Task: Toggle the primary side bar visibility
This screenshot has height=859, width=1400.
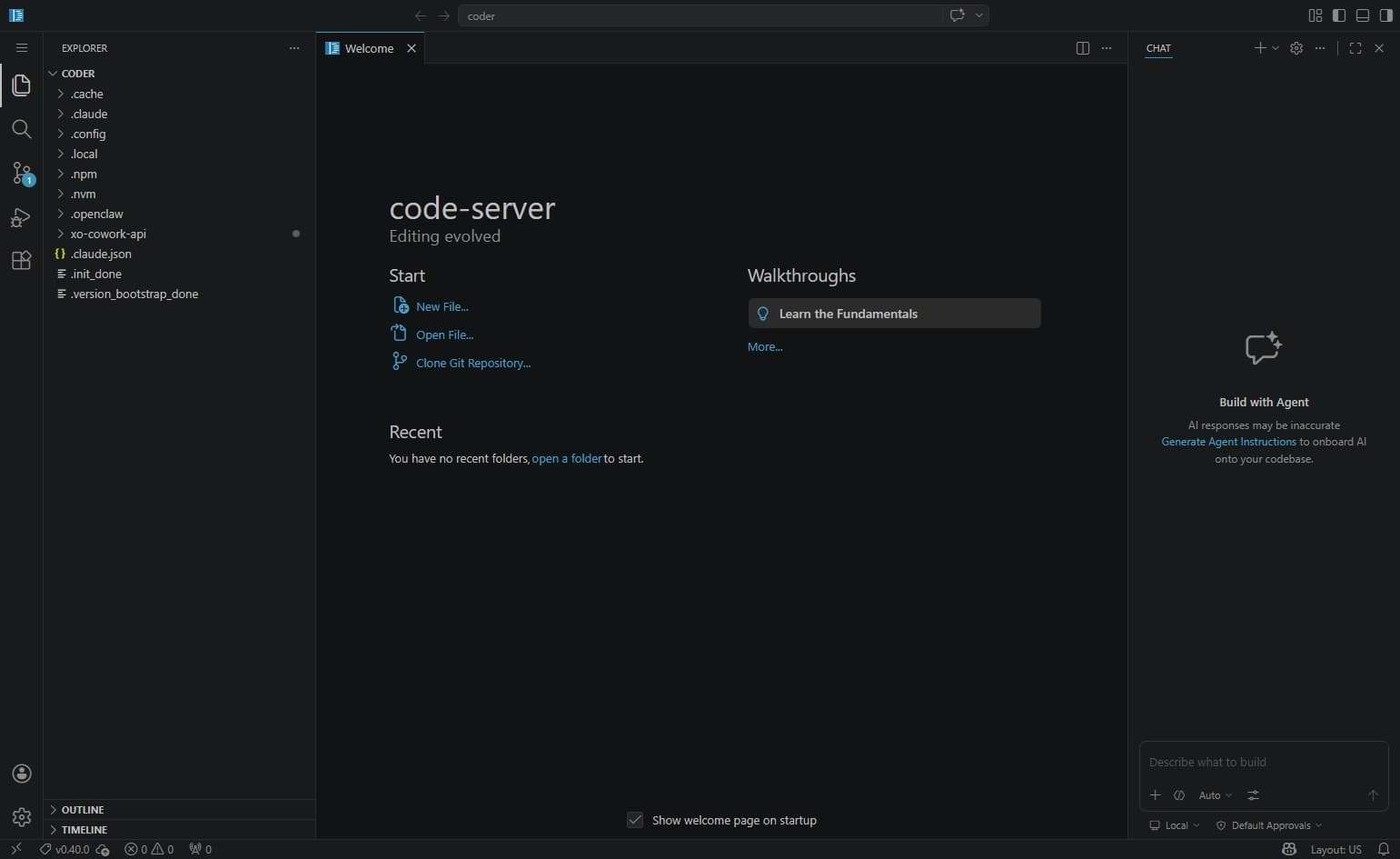Action: (x=1338, y=15)
